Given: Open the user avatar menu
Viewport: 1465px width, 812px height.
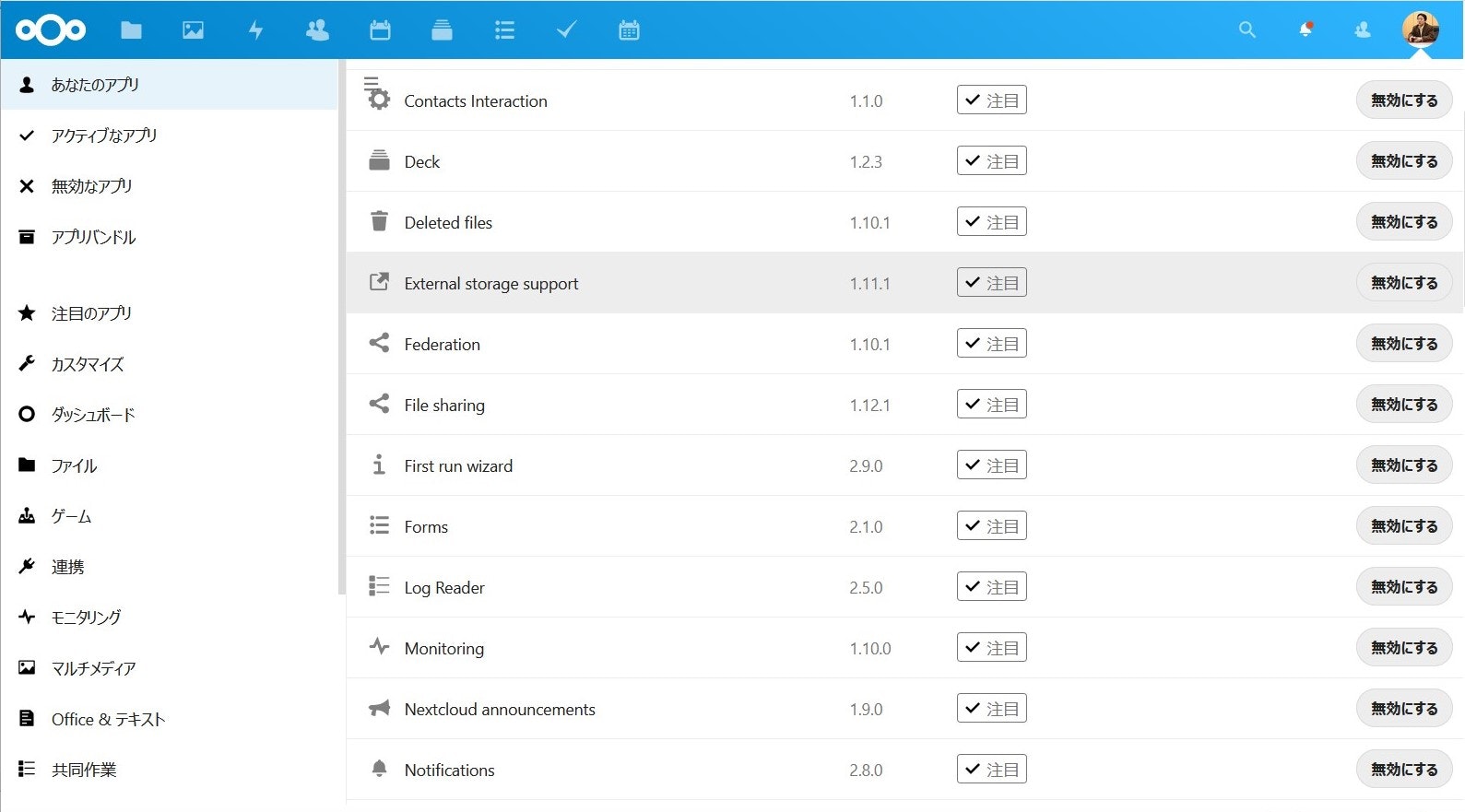Looking at the screenshot, I should pos(1421,29).
